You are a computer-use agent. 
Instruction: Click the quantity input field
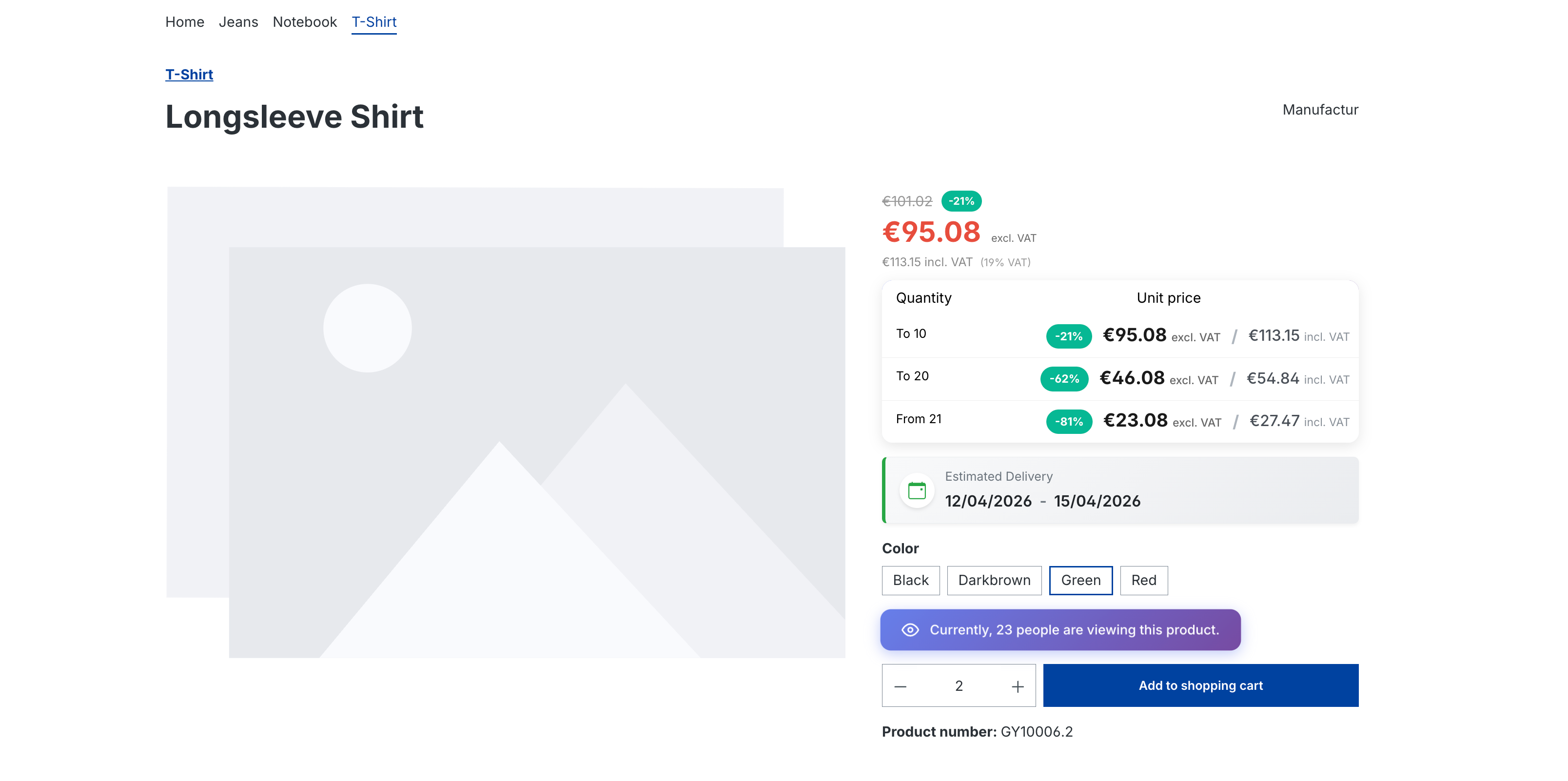pos(958,686)
